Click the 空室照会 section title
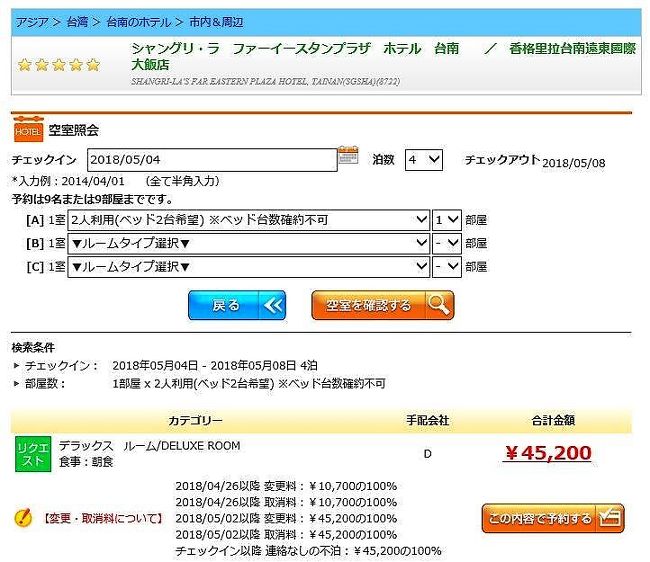Viewport: 650px width, 562px height. point(73,130)
